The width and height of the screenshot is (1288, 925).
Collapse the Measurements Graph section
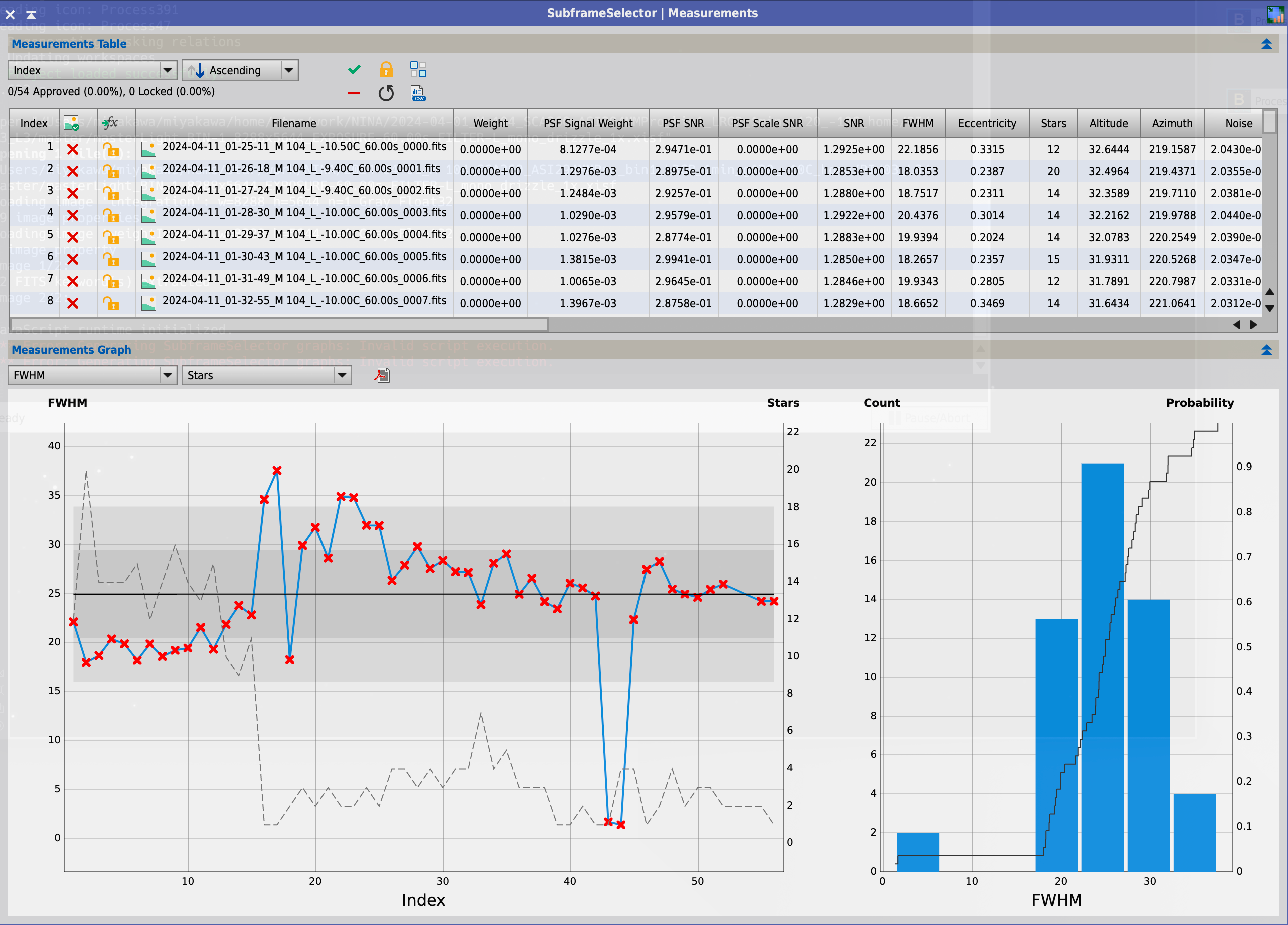click(1266, 350)
